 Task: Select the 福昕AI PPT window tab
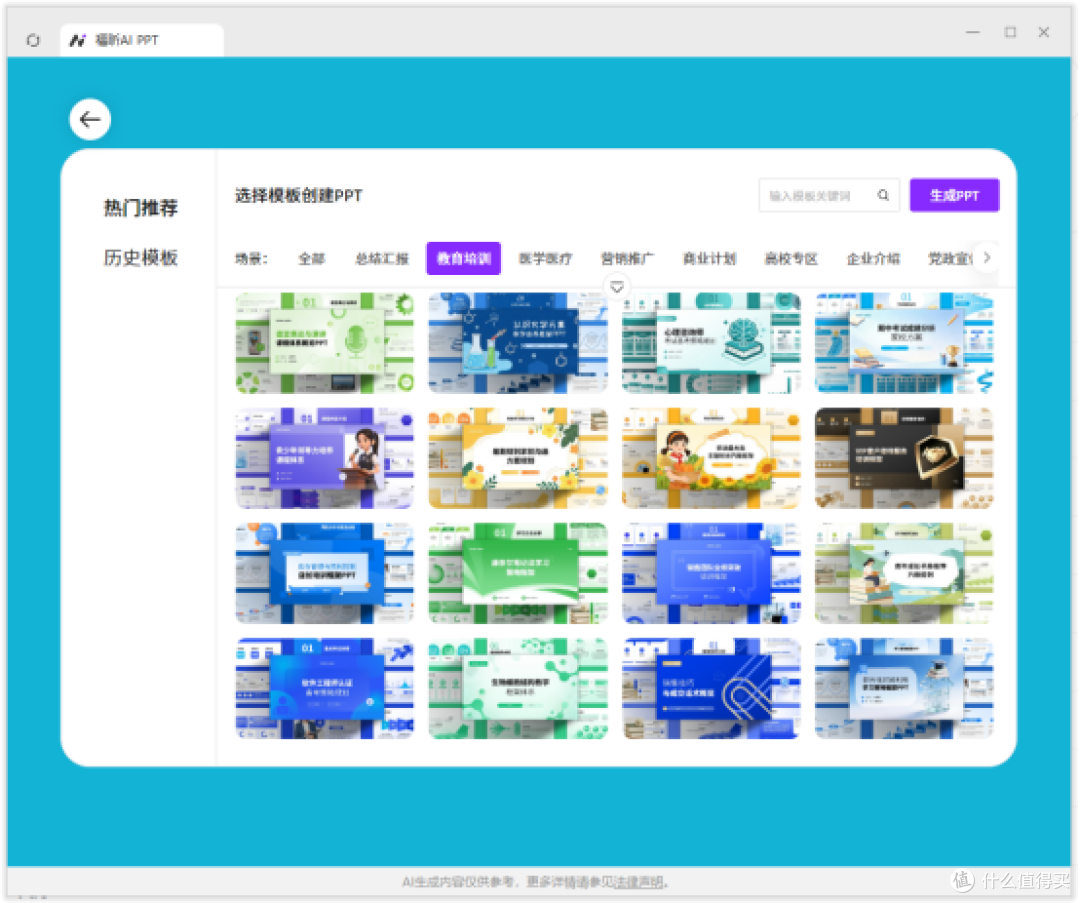pyautogui.click(x=142, y=41)
